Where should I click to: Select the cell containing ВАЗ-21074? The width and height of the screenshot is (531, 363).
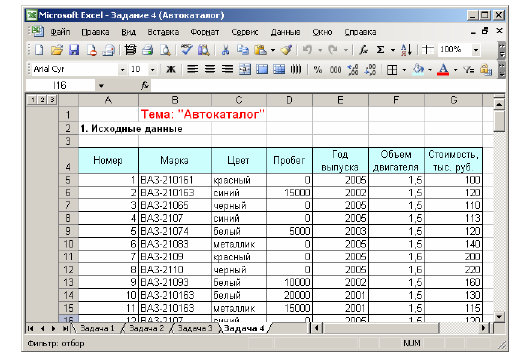(175, 231)
